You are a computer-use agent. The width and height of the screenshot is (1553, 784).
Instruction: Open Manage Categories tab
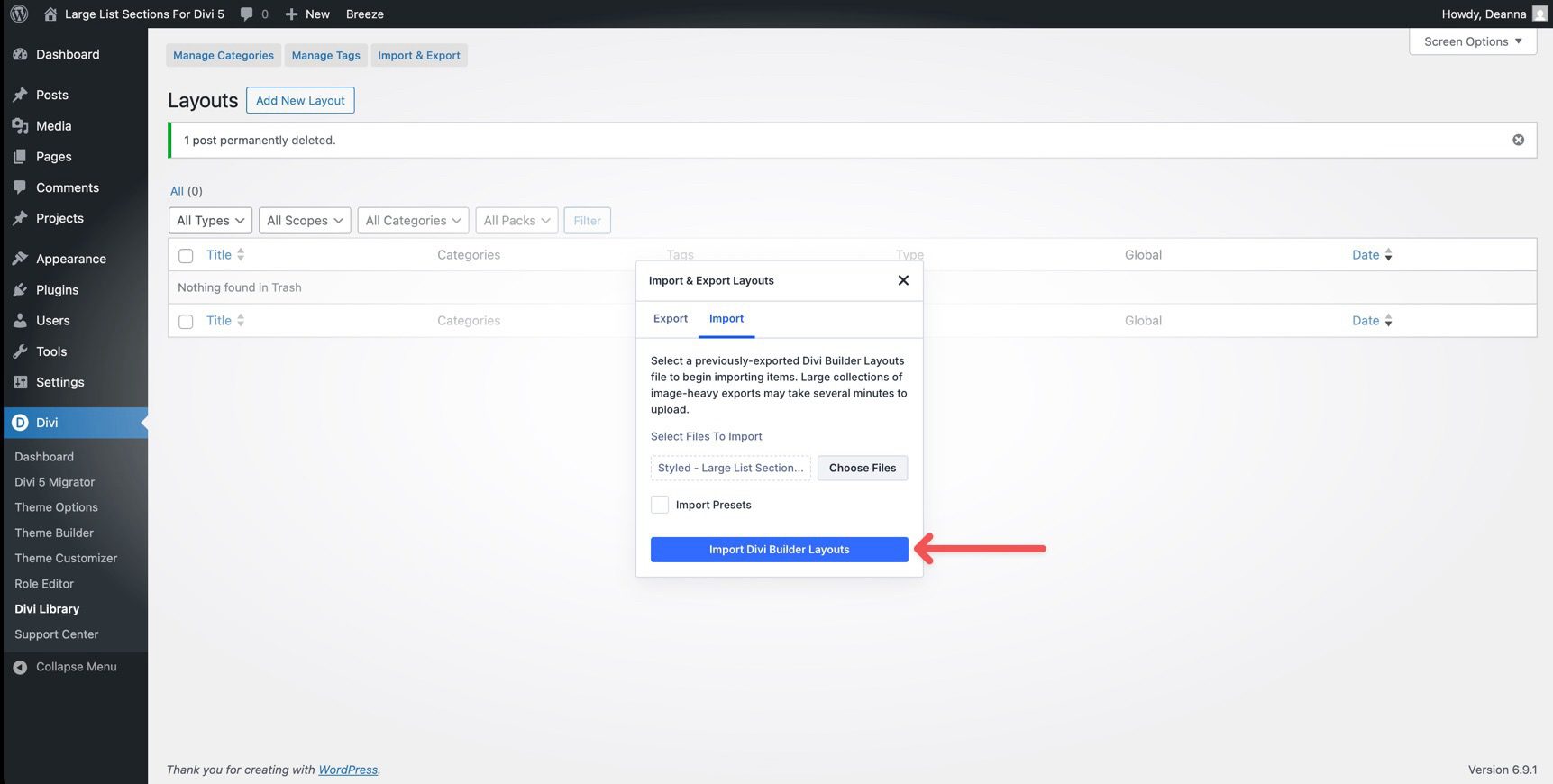click(224, 55)
